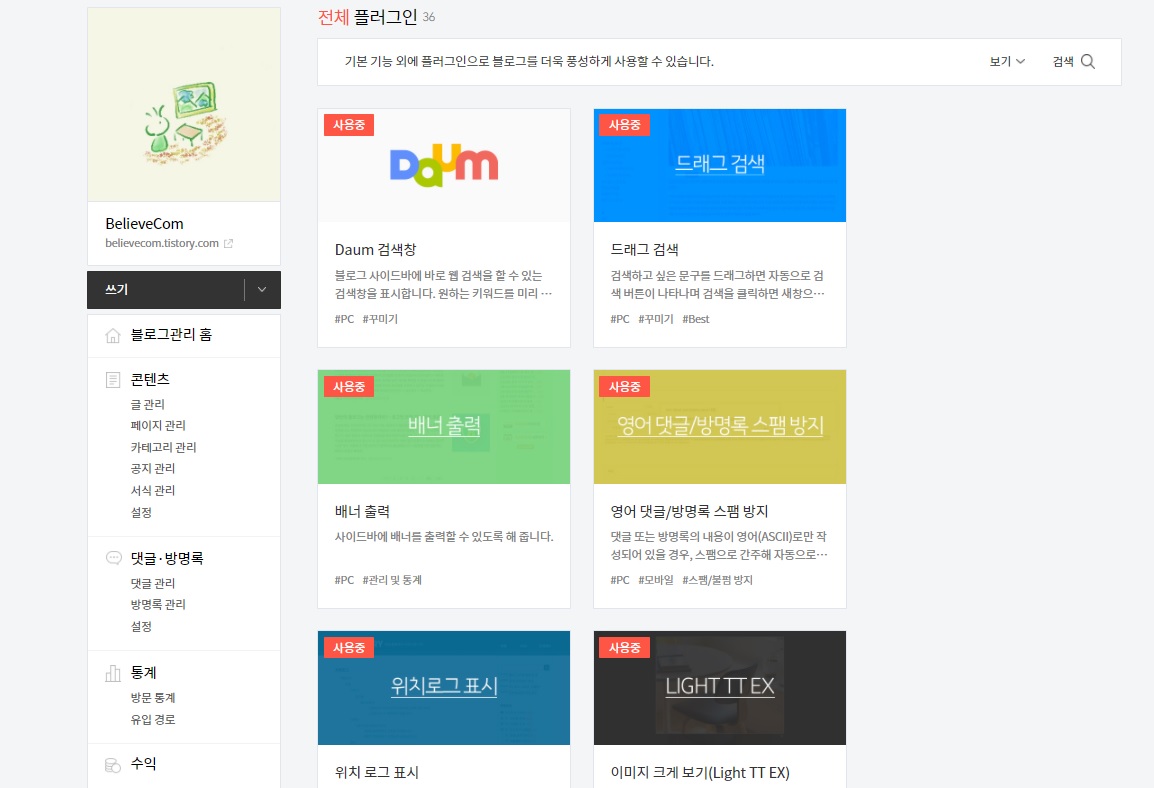Click the 사용중 badge on 드래그 검색 card

click(625, 125)
